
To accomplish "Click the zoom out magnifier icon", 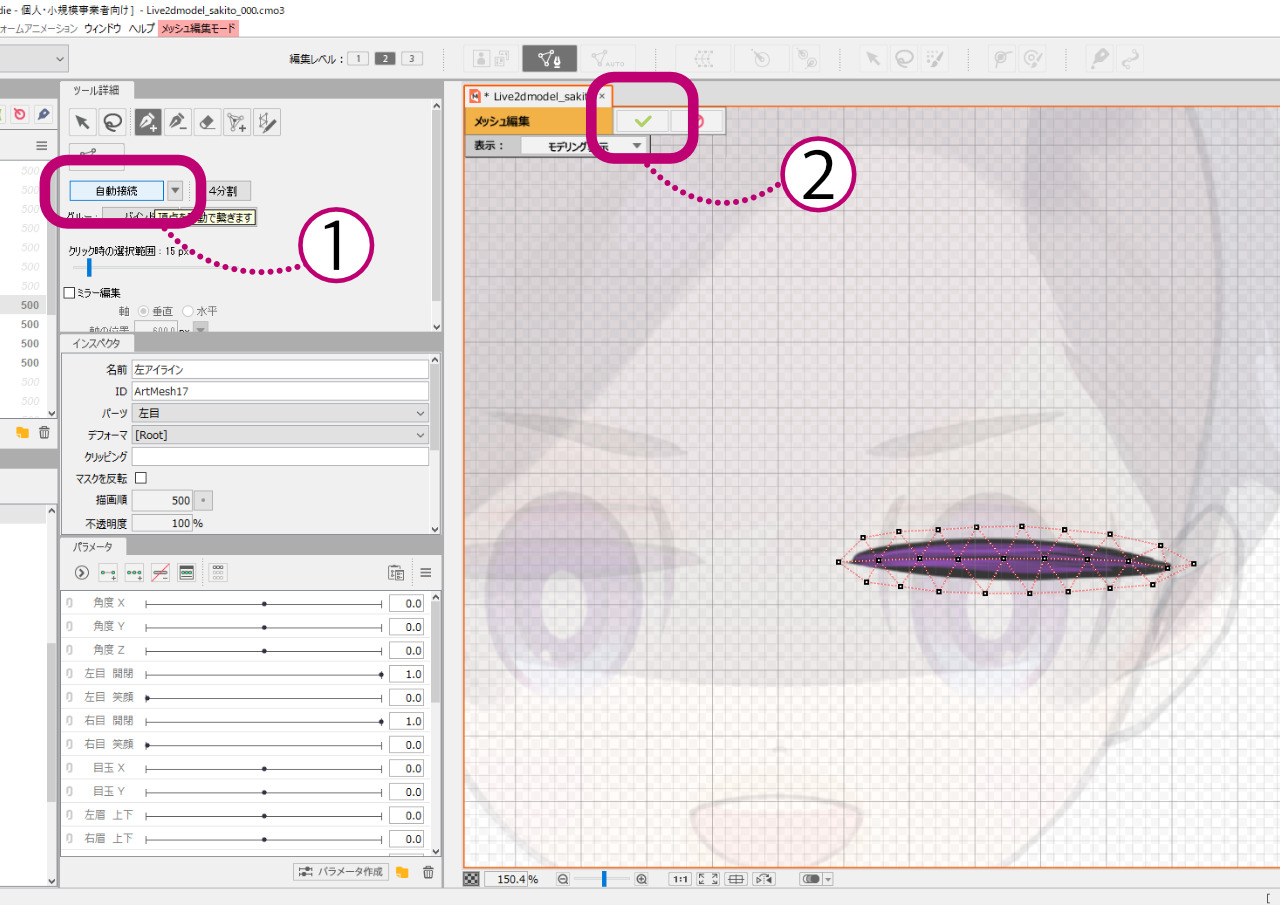I will point(563,879).
